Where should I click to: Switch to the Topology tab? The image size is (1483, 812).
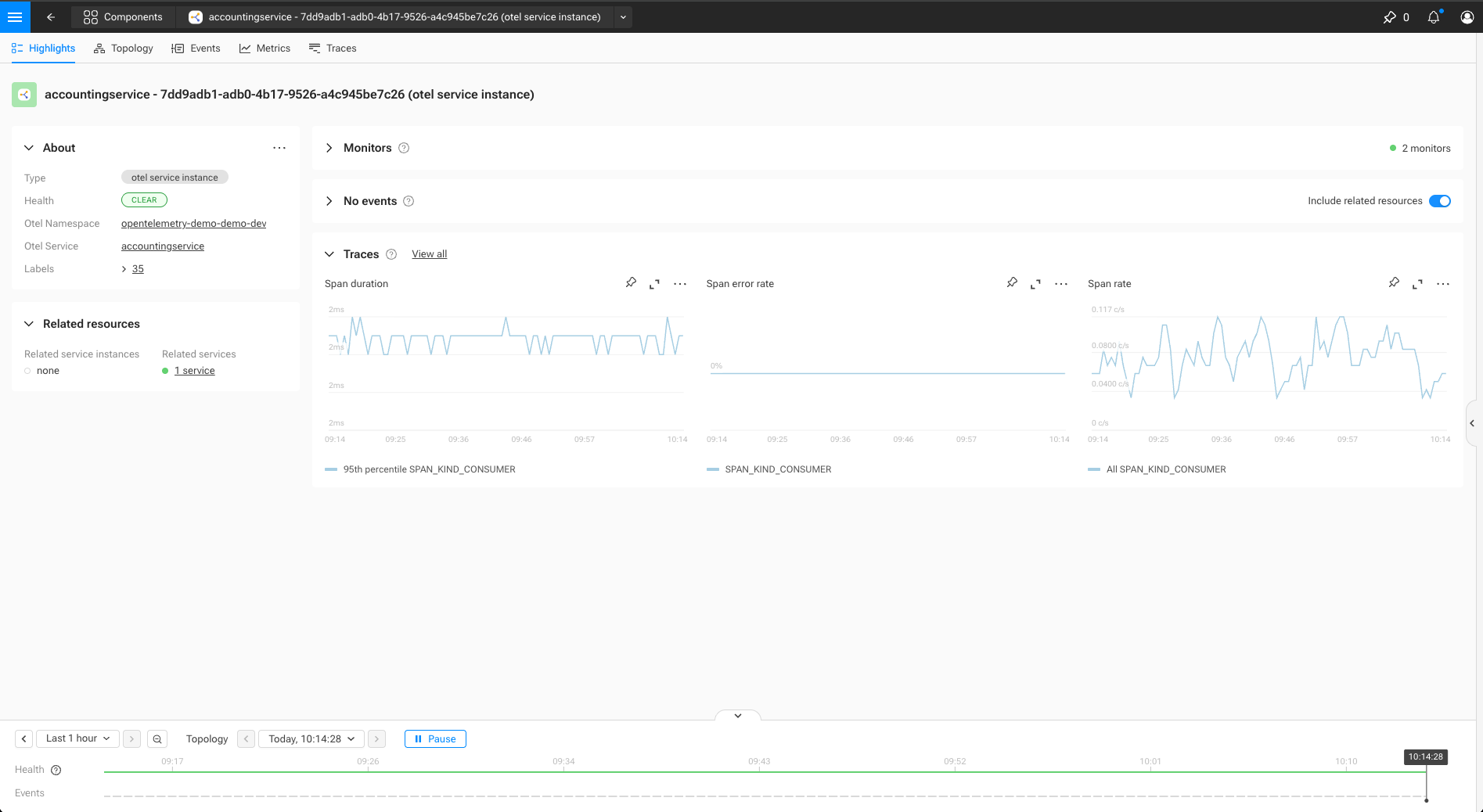(123, 49)
